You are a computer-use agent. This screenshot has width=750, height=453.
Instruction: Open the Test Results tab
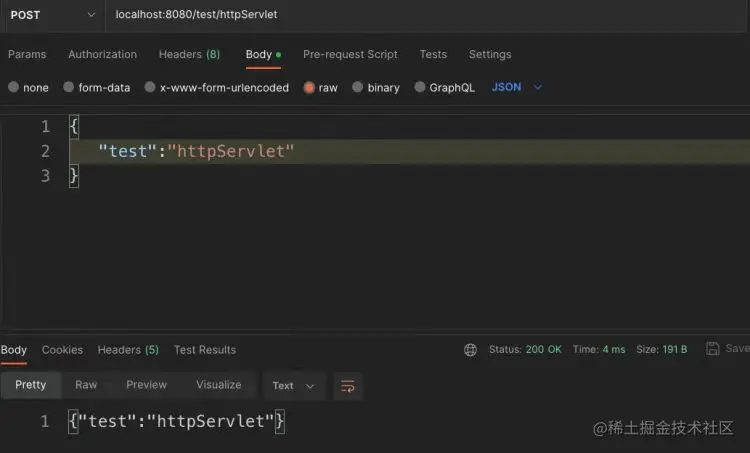tap(205, 350)
